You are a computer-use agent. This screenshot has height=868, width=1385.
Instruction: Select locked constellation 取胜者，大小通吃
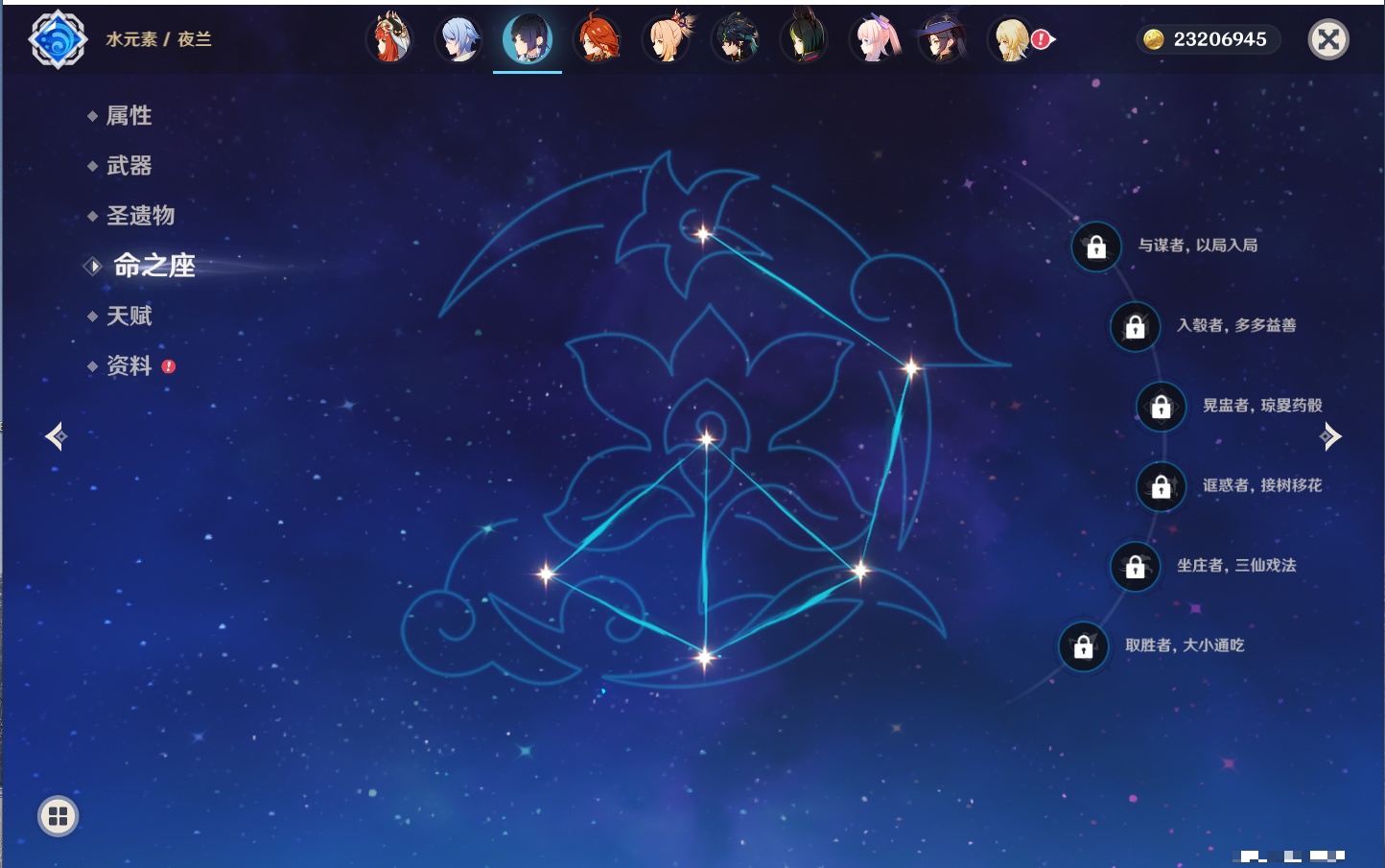pyautogui.click(x=1083, y=646)
